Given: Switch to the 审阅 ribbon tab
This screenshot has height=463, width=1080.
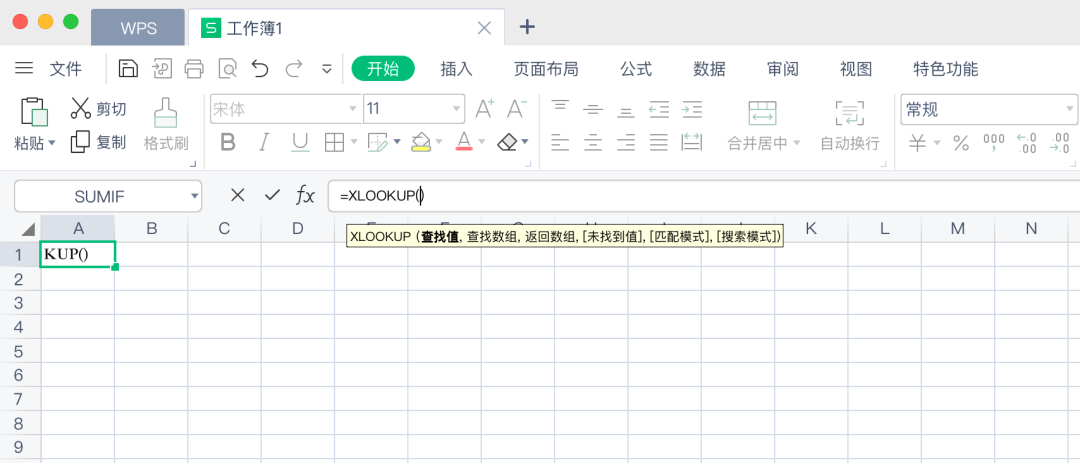Looking at the screenshot, I should click(x=782, y=69).
